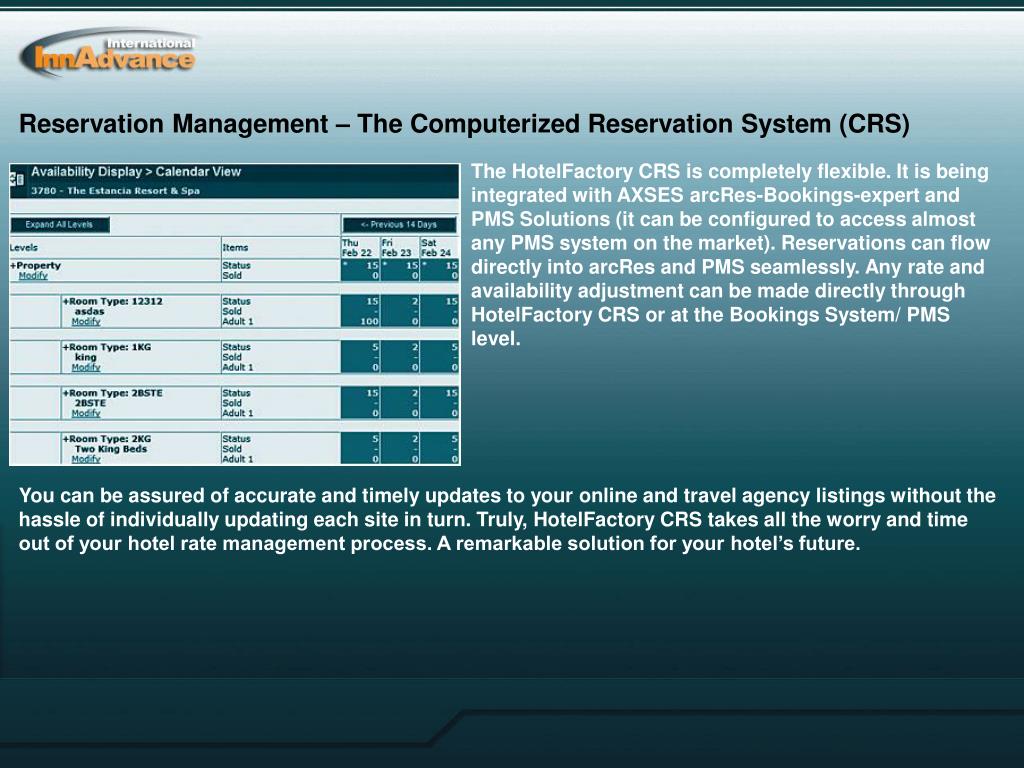Click the slide title Reservation Management
The height and width of the screenshot is (768, 1024).
click(x=464, y=124)
